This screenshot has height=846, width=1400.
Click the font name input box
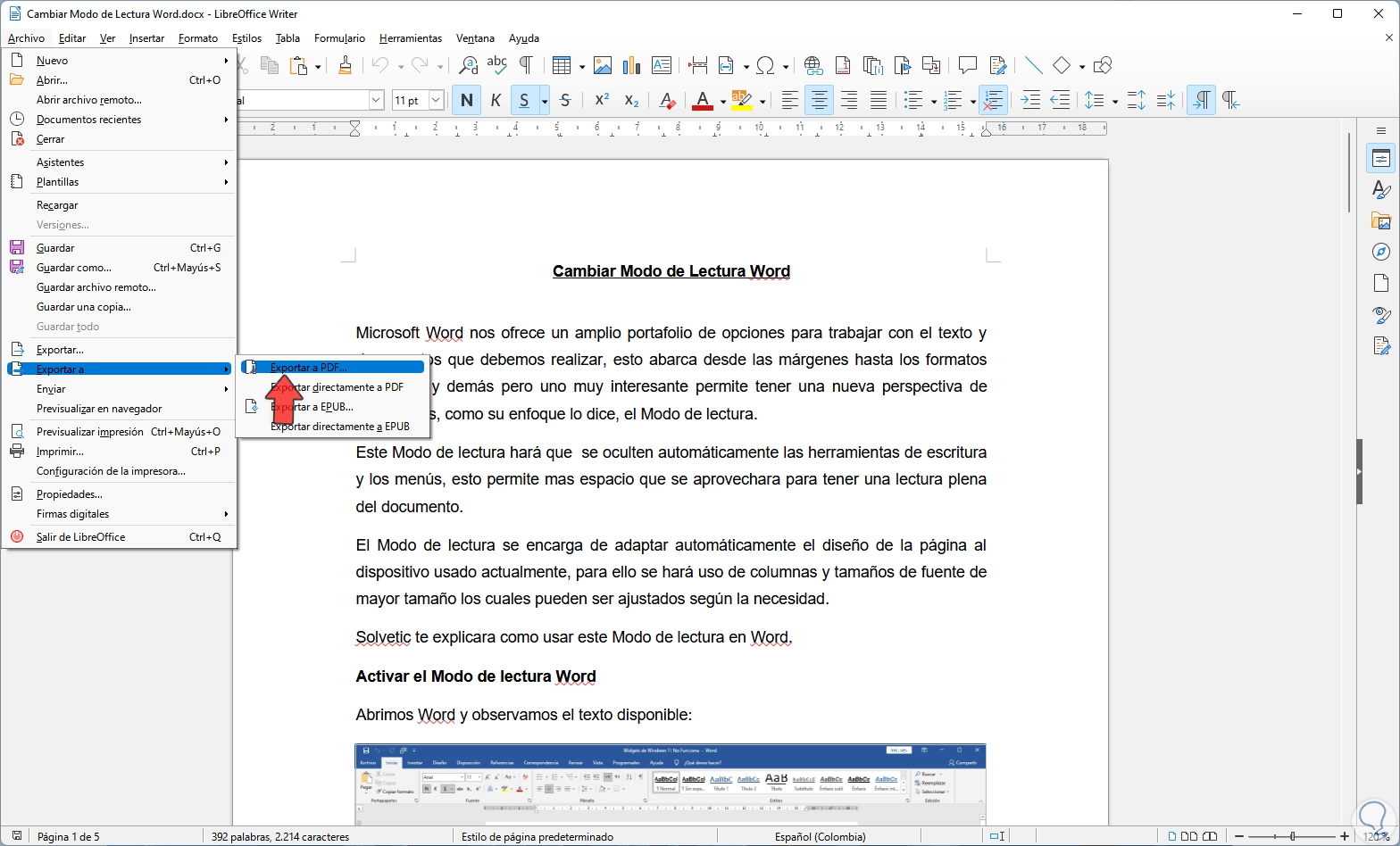[302, 101]
